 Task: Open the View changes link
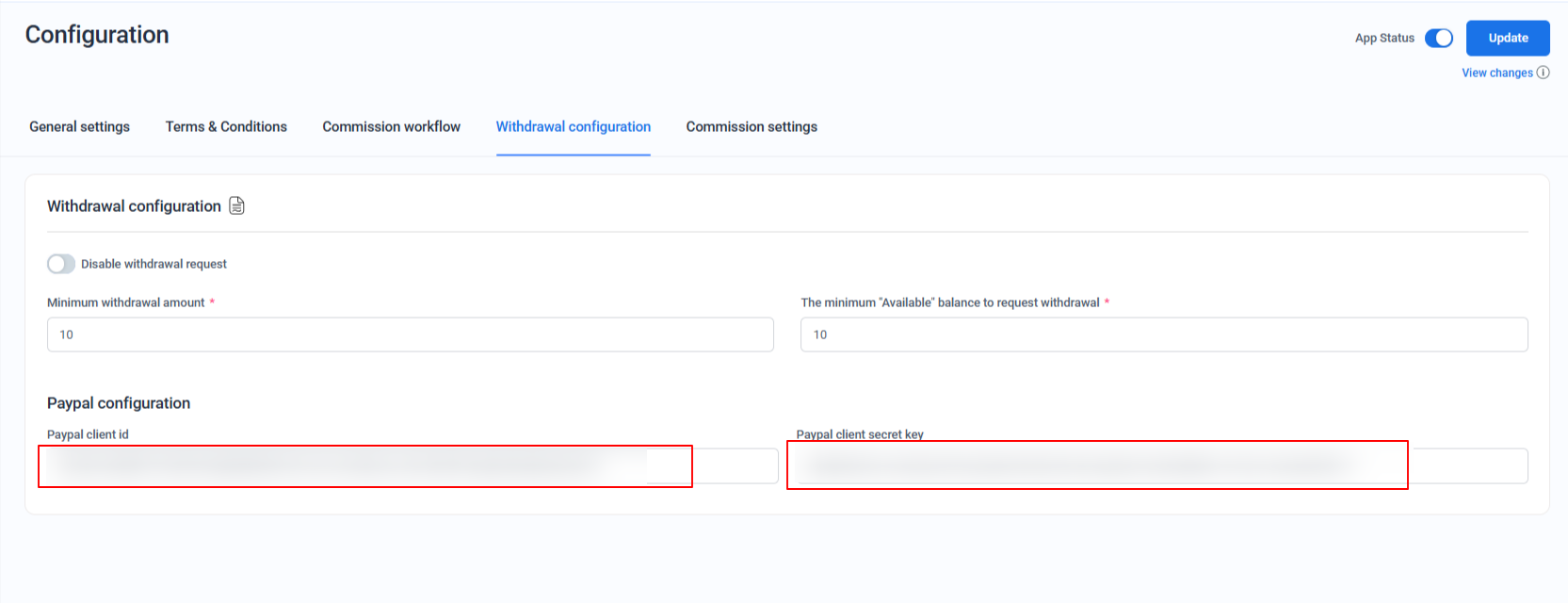1496,73
